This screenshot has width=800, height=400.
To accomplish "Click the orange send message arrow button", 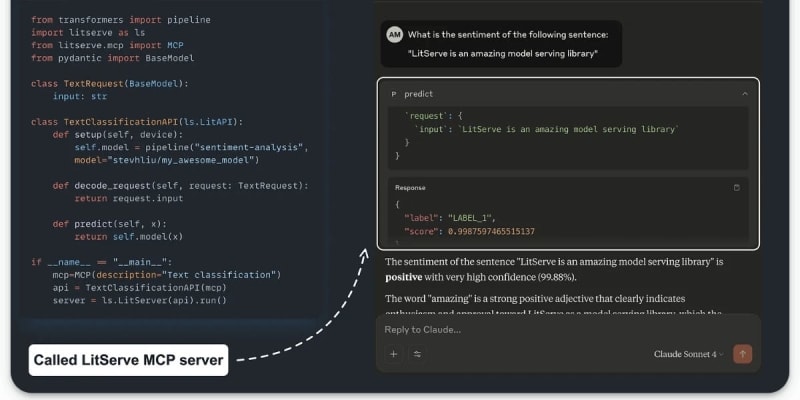I will (x=742, y=354).
